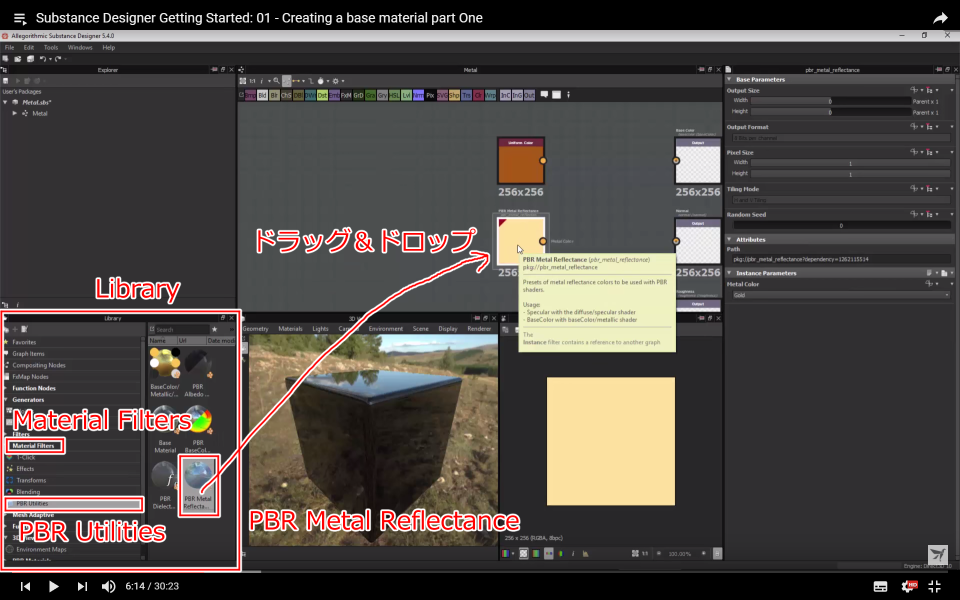Screen dimensions: 960x600
Task: Select FxMap Nodes in the Library
Action: 30,377
